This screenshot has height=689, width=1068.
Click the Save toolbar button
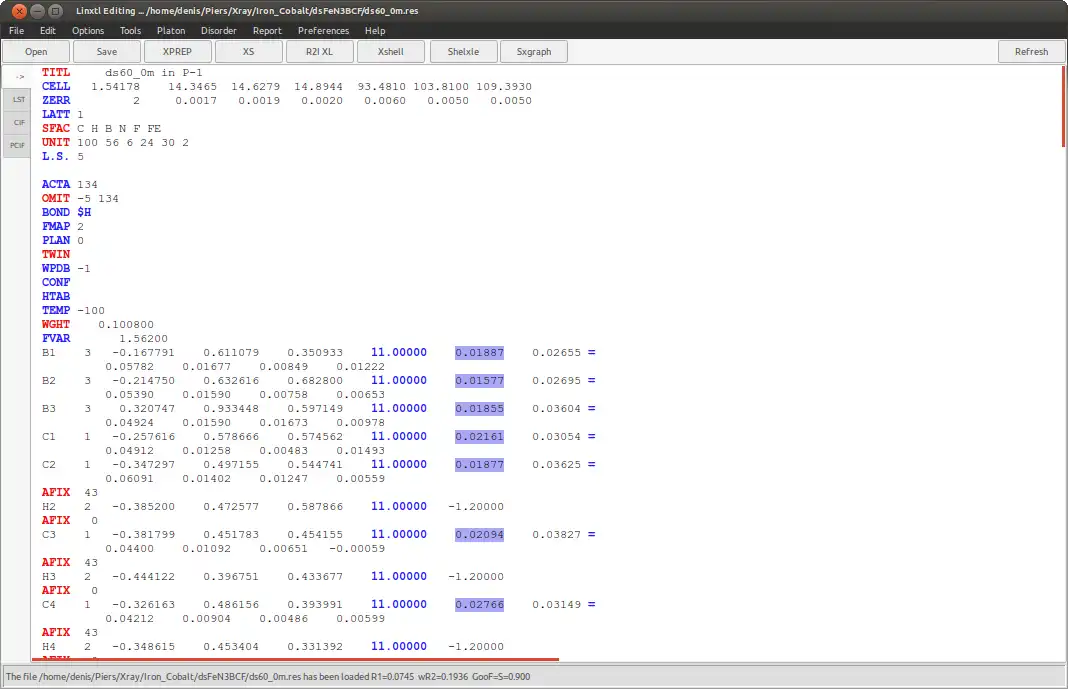pos(107,52)
